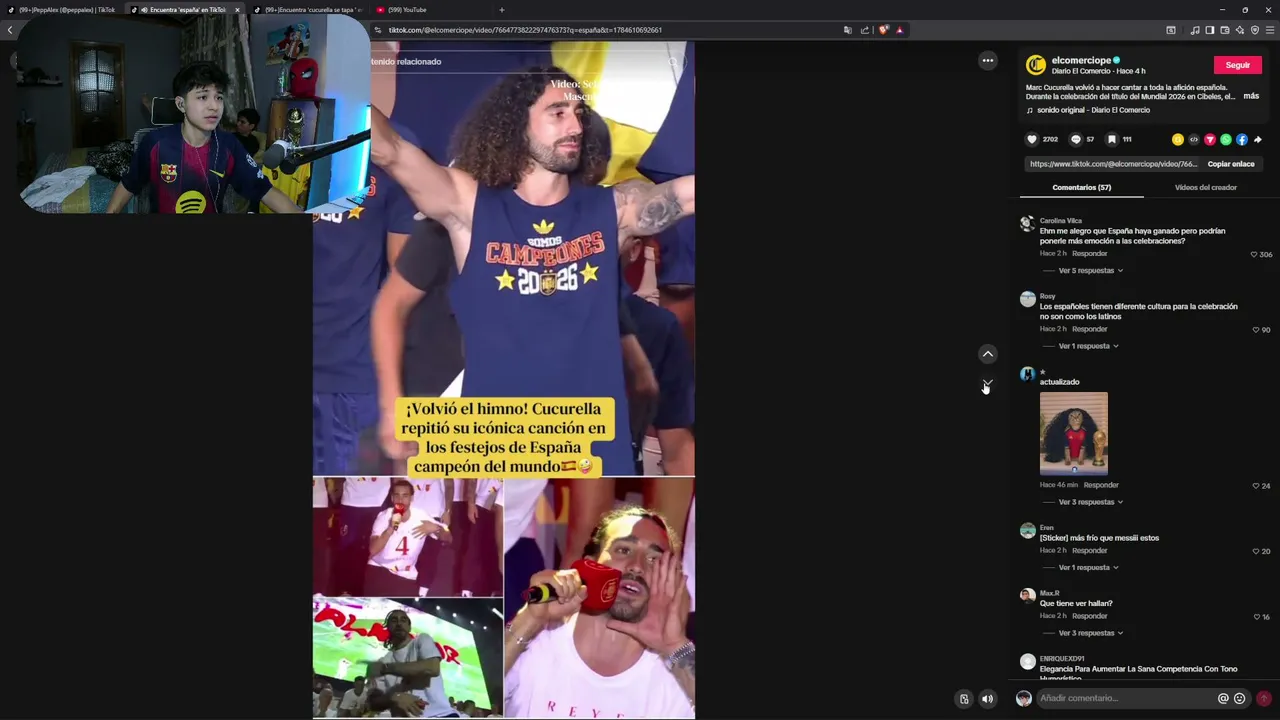Open the elcomerciope profile name

1081,60
